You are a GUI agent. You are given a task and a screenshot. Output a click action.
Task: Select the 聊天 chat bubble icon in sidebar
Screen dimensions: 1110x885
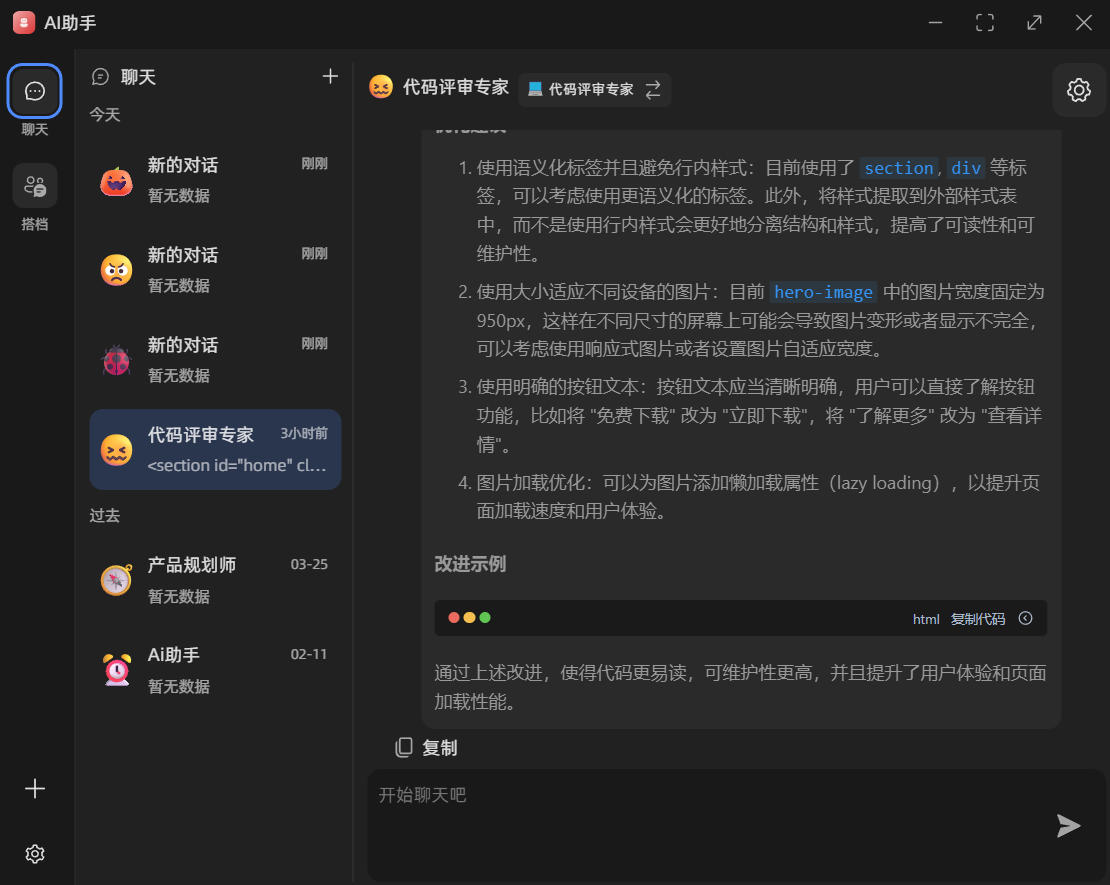(34, 91)
